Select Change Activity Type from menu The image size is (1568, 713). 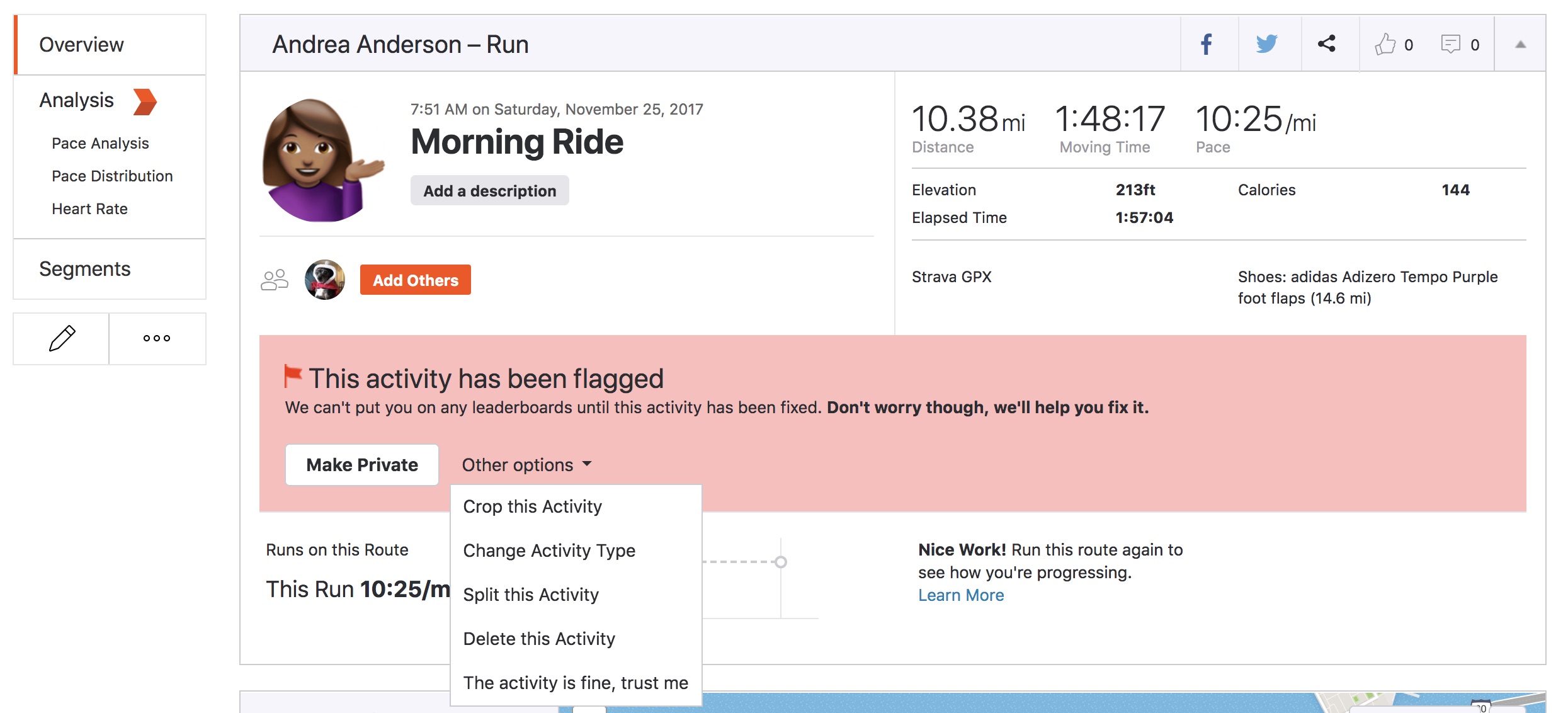pyautogui.click(x=548, y=550)
